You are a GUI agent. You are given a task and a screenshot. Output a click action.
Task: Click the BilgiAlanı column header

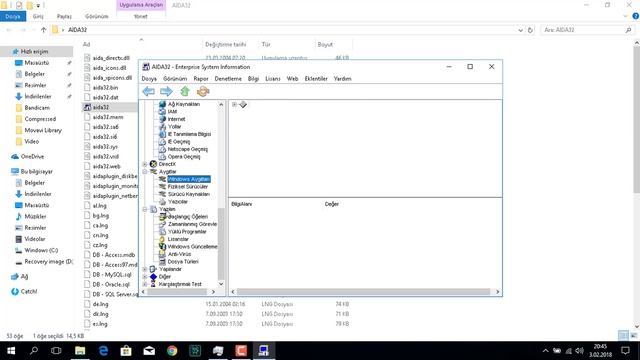point(242,204)
